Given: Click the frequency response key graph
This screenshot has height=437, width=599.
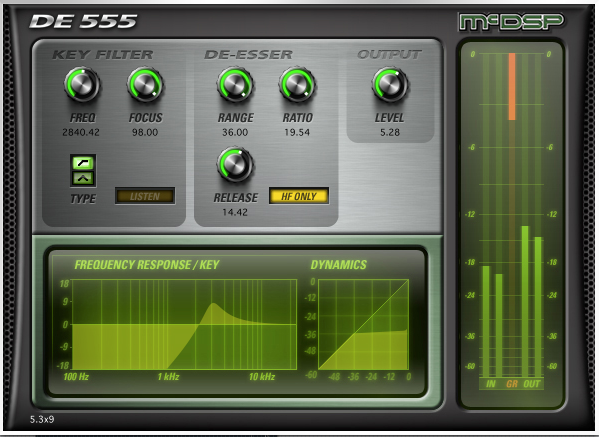Looking at the screenshot, I should tap(184, 324).
